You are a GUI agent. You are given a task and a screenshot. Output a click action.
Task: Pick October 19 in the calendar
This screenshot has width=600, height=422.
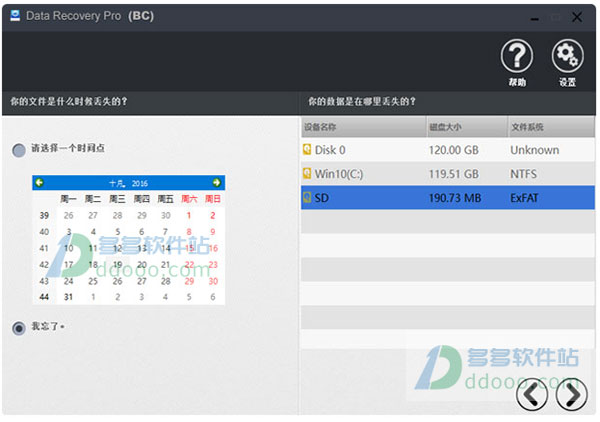pyautogui.click(x=117, y=264)
